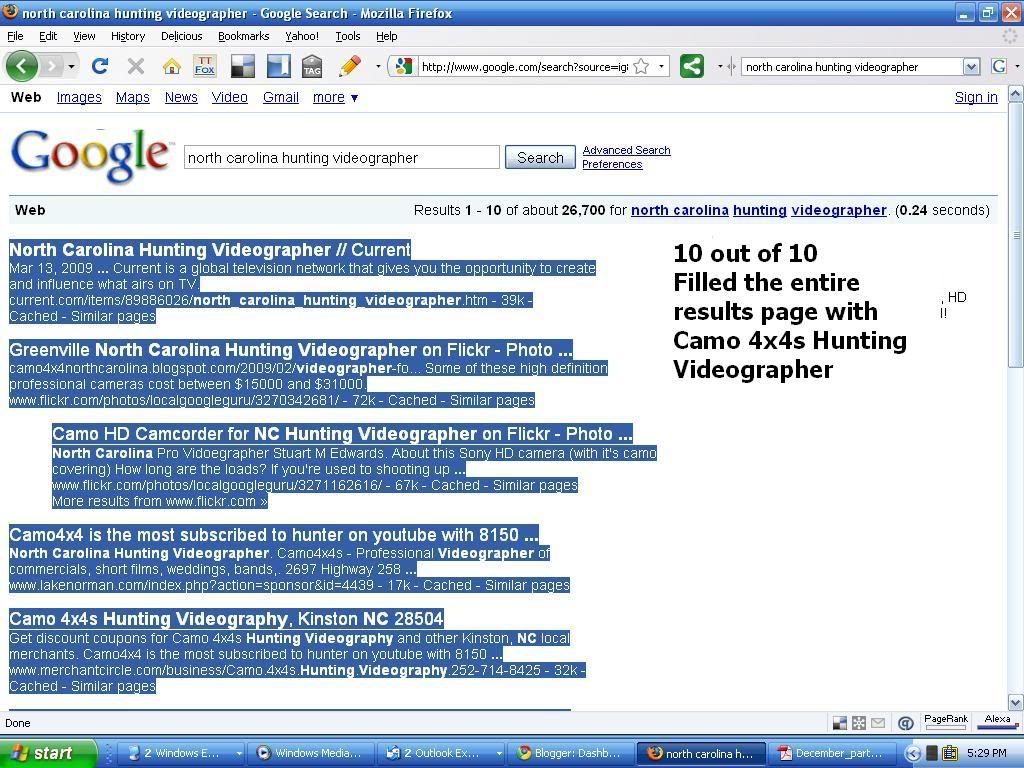Open the Bookmarks menu
The height and width of the screenshot is (768, 1024).
(x=244, y=36)
